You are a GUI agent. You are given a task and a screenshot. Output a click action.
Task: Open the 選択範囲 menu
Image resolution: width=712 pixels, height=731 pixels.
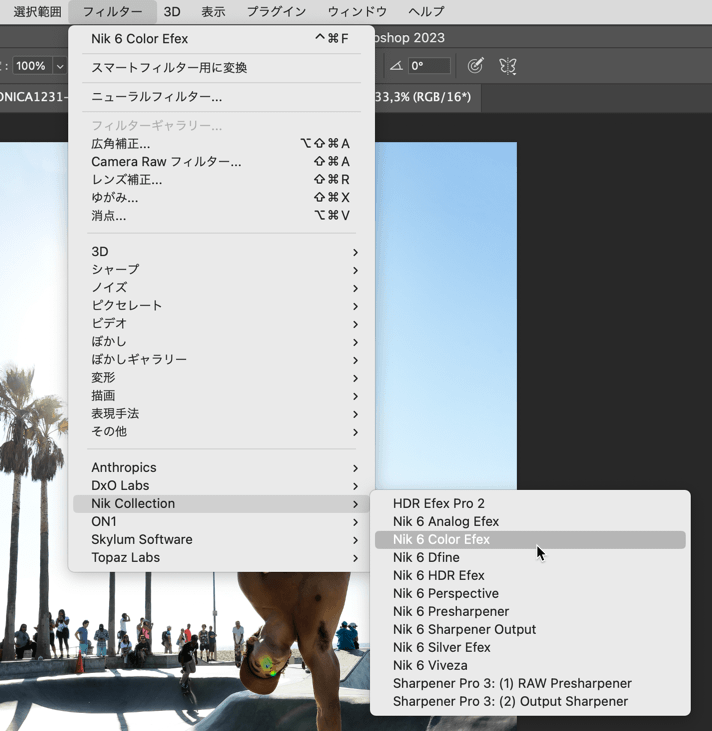pyautogui.click(x=38, y=11)
